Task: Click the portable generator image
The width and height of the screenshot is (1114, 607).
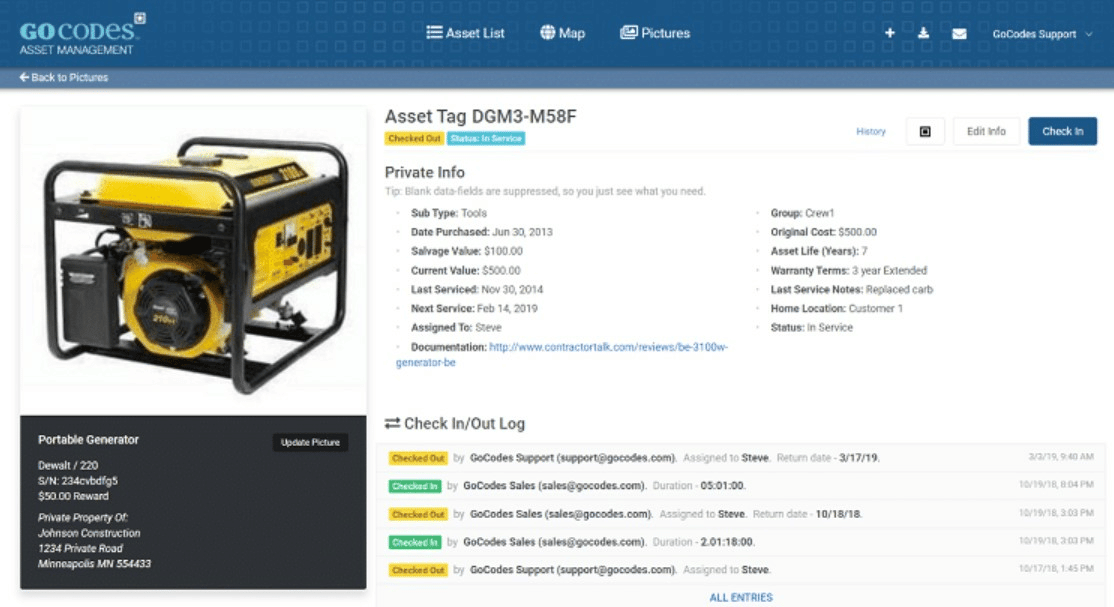Action: [193, 260]
